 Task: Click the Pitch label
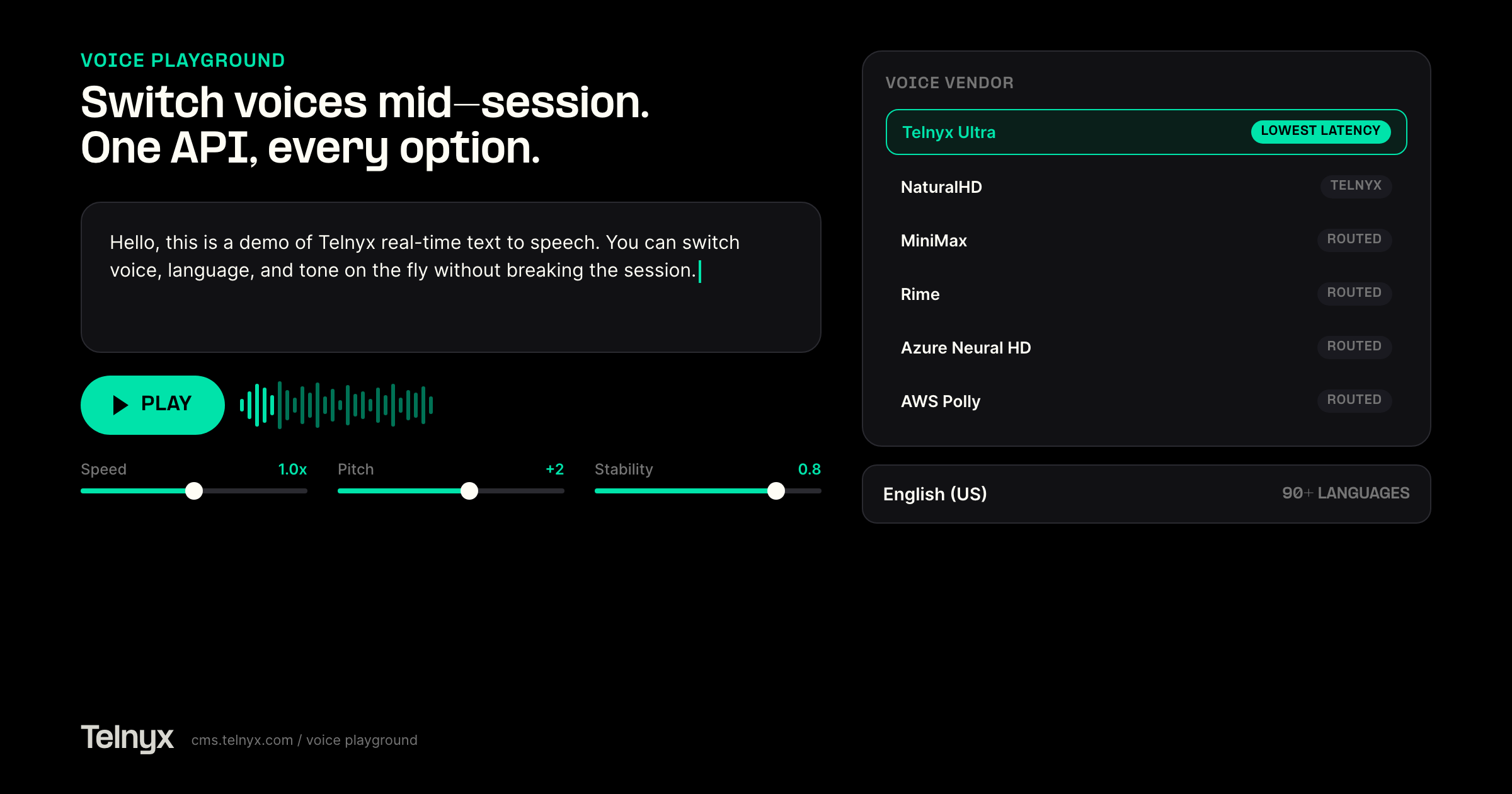coord(356,469)
